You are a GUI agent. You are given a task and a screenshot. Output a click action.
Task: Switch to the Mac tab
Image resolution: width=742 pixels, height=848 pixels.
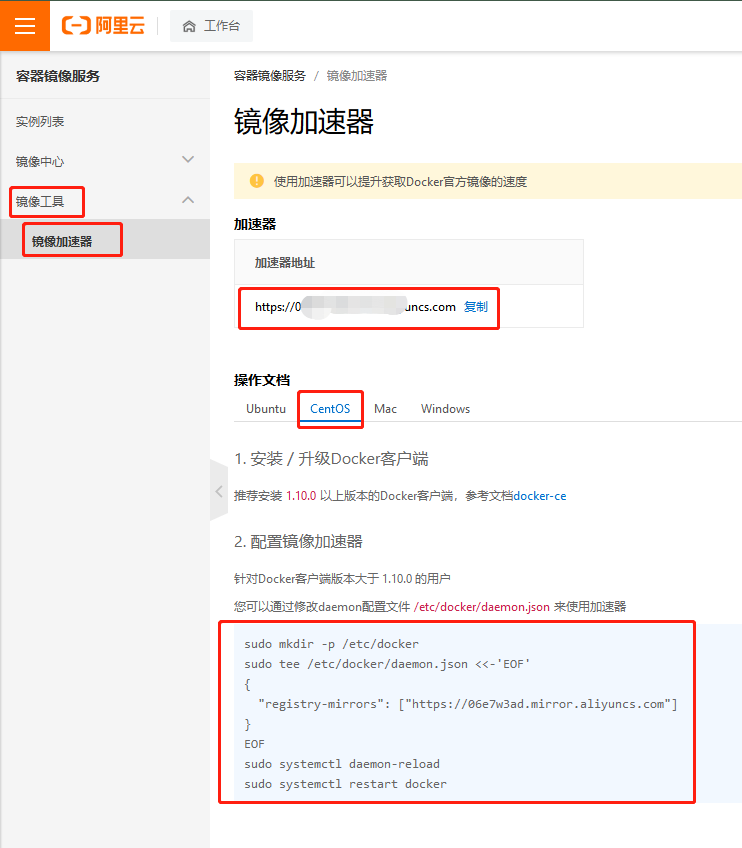(386, 409)
